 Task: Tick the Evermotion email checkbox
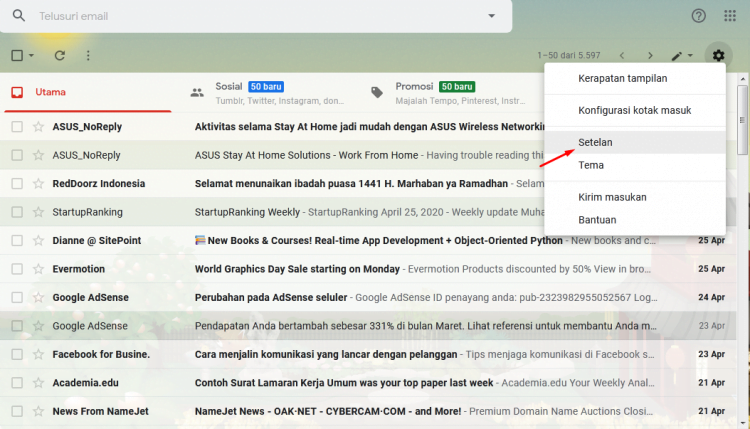(x=17, y=269)
